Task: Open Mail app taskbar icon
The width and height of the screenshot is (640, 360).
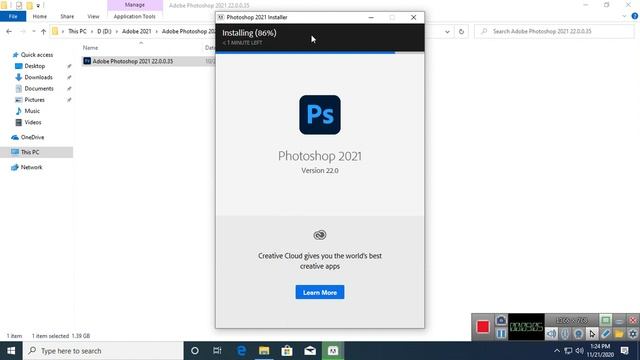Action: 310,351
